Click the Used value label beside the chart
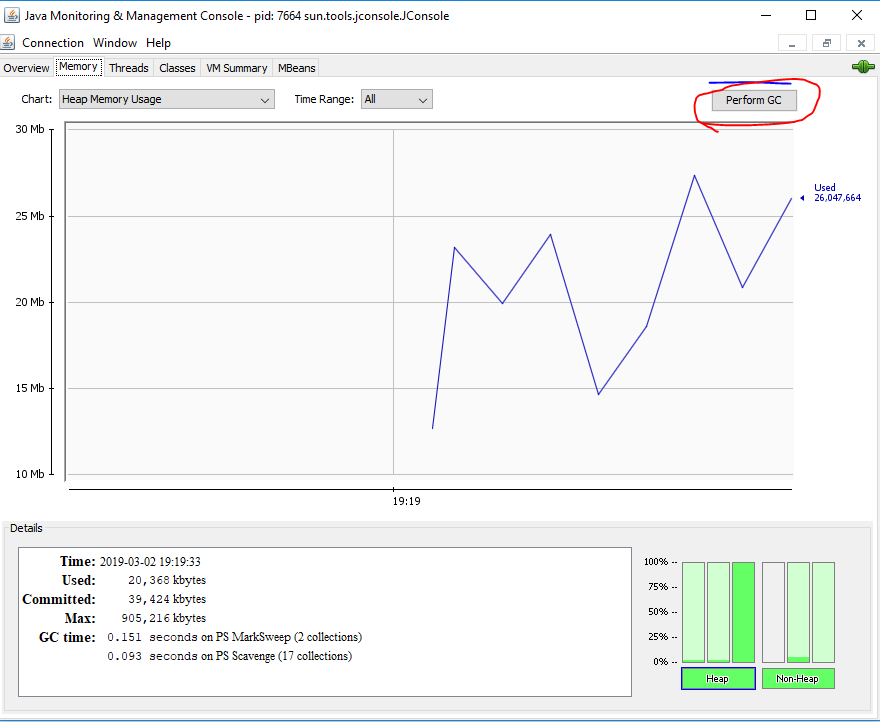Image resolution: width=880 pixels, height=722 pixels. 836,193
